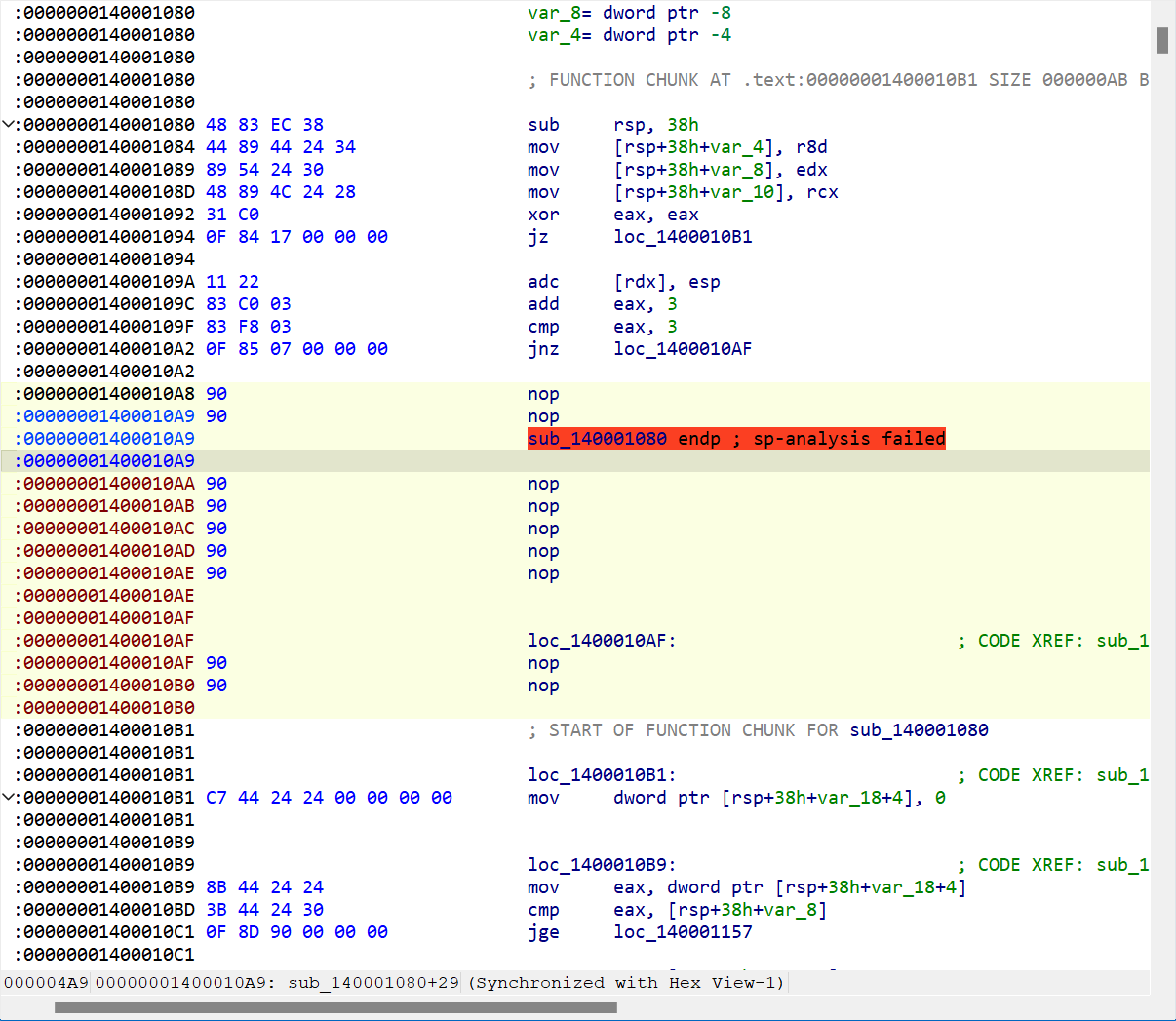Screen dimensions: 1176x1021
Task: Click sub_140001080 in START OF FUNCTION CHUNK comment
Action: coord(919,730)
